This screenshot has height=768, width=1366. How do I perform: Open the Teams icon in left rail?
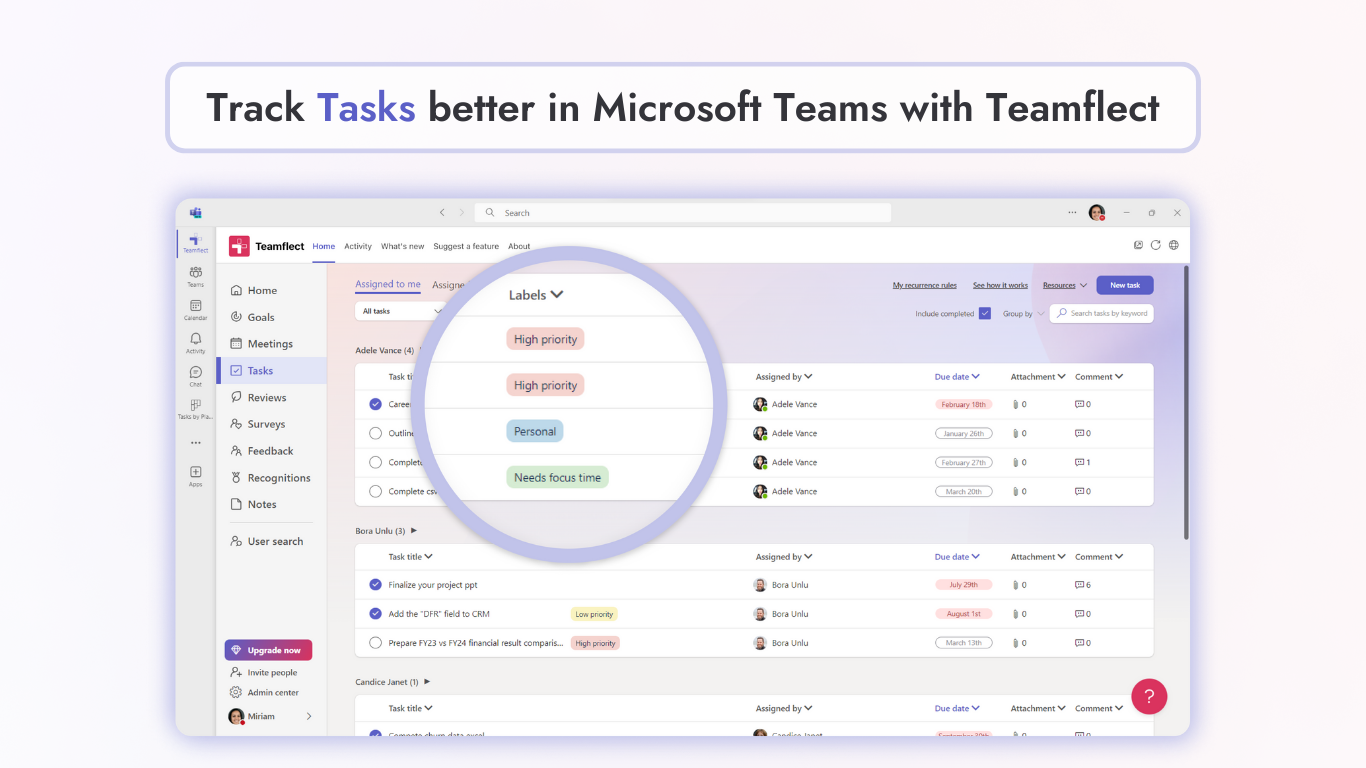coord(196,273)
